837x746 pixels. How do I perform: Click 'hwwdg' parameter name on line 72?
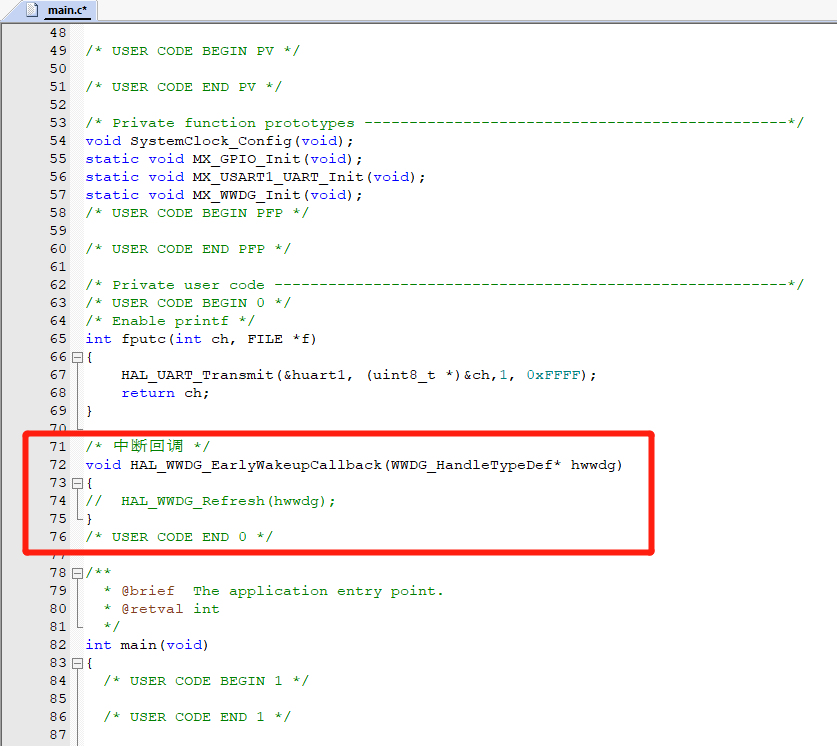click(x=593, y=465)
